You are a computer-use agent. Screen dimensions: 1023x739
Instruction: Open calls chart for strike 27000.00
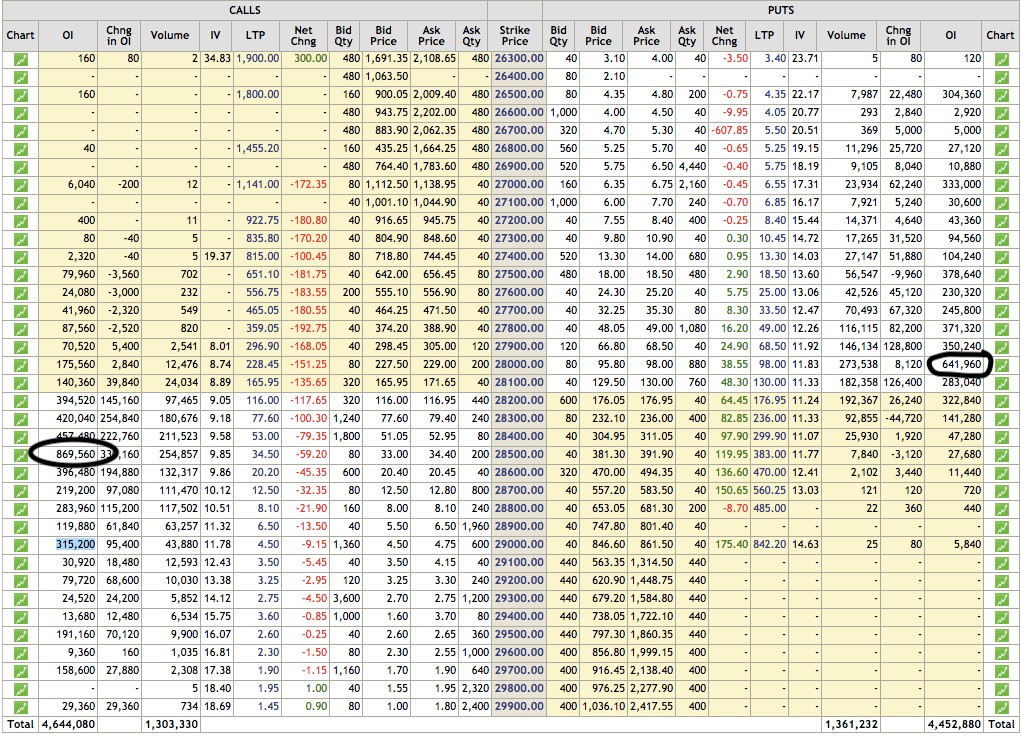pyautogui.click(x=21, y=185)
